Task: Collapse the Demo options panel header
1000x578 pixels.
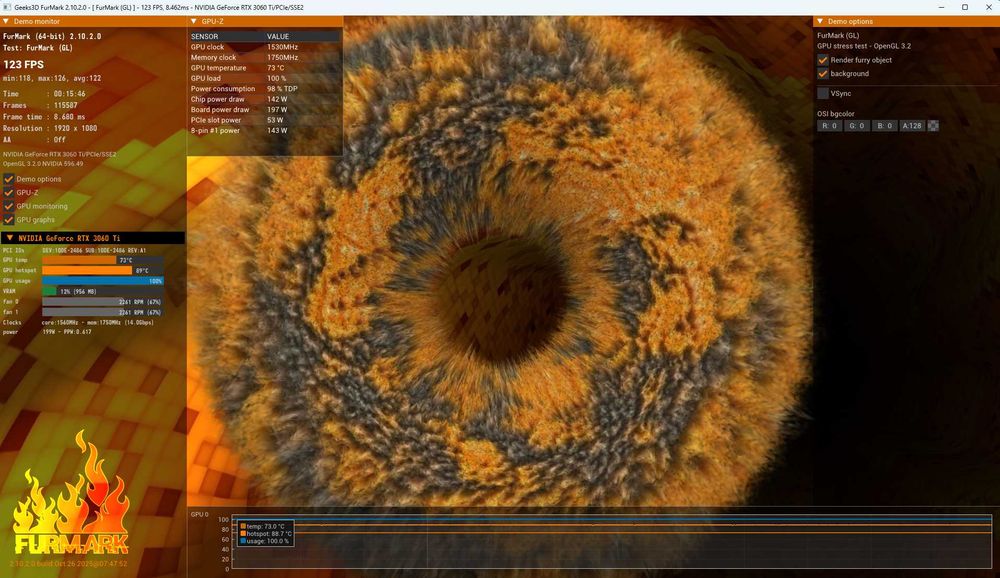Action: [820, 21]
